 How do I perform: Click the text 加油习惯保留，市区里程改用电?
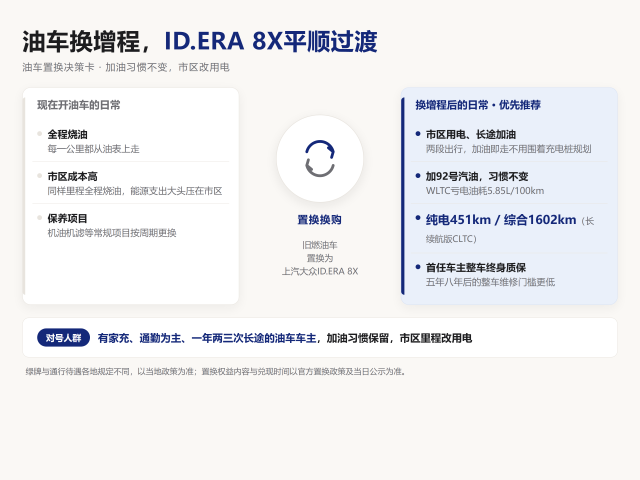click(399, 338)
